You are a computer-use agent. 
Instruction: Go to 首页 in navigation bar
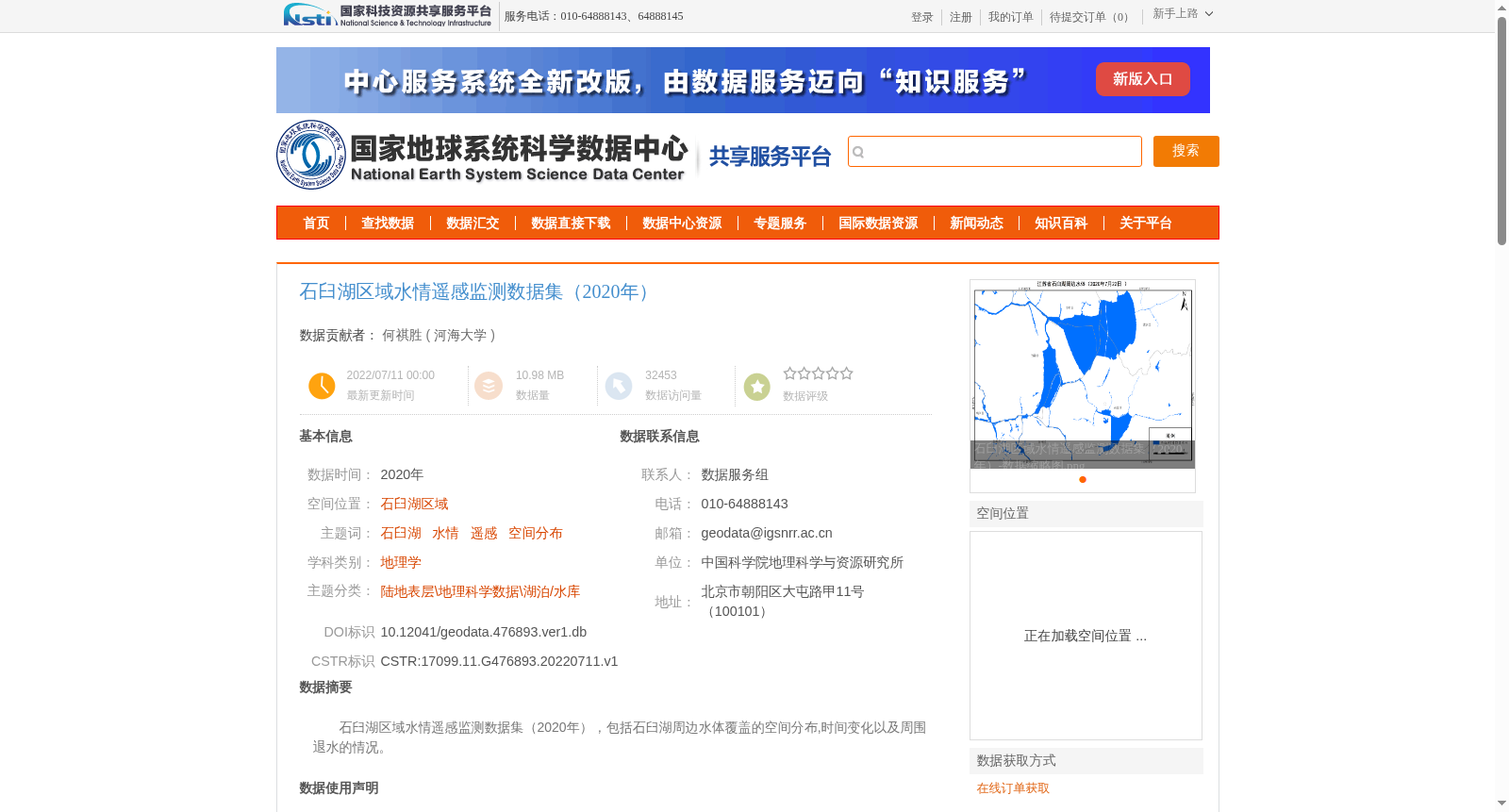coord(316,224)
